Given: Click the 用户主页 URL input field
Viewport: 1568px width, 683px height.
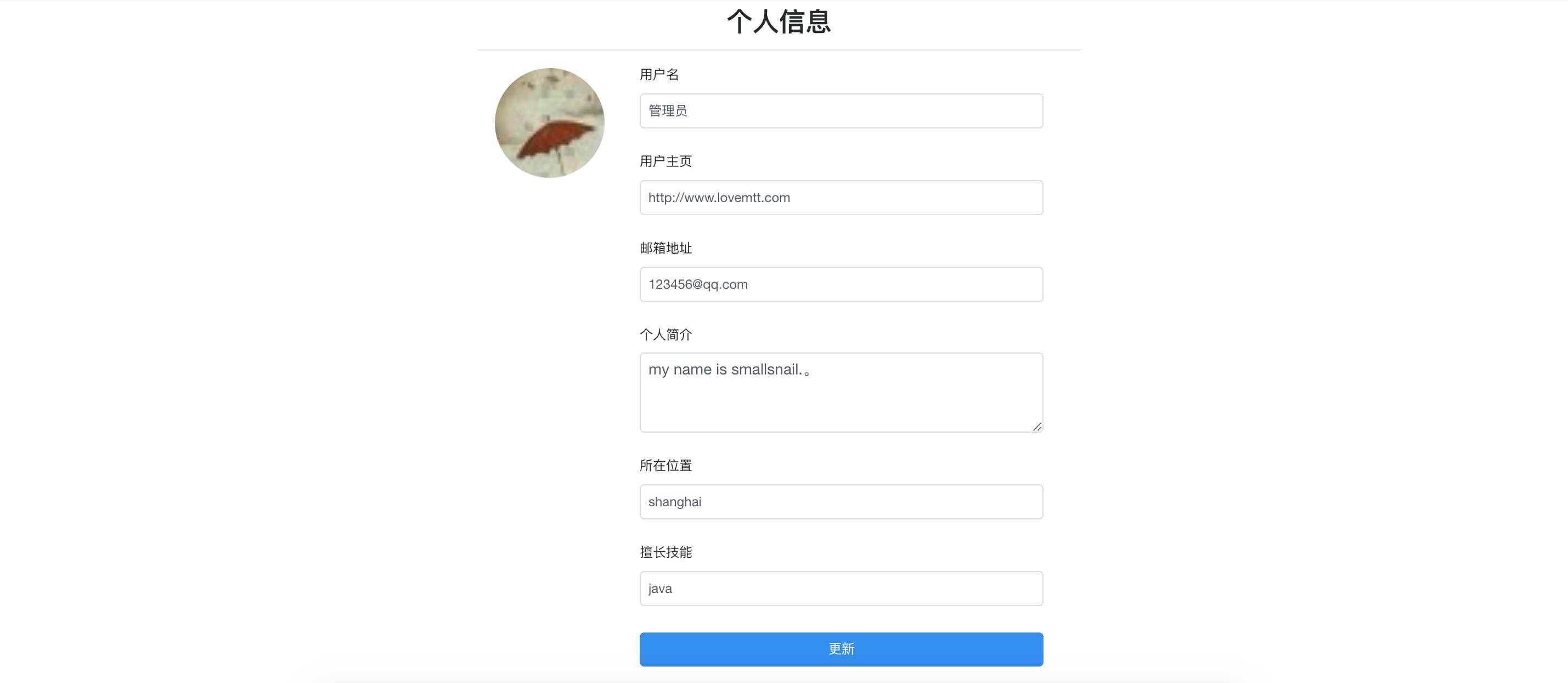Looking at the screenshot, I should (841, 198).
